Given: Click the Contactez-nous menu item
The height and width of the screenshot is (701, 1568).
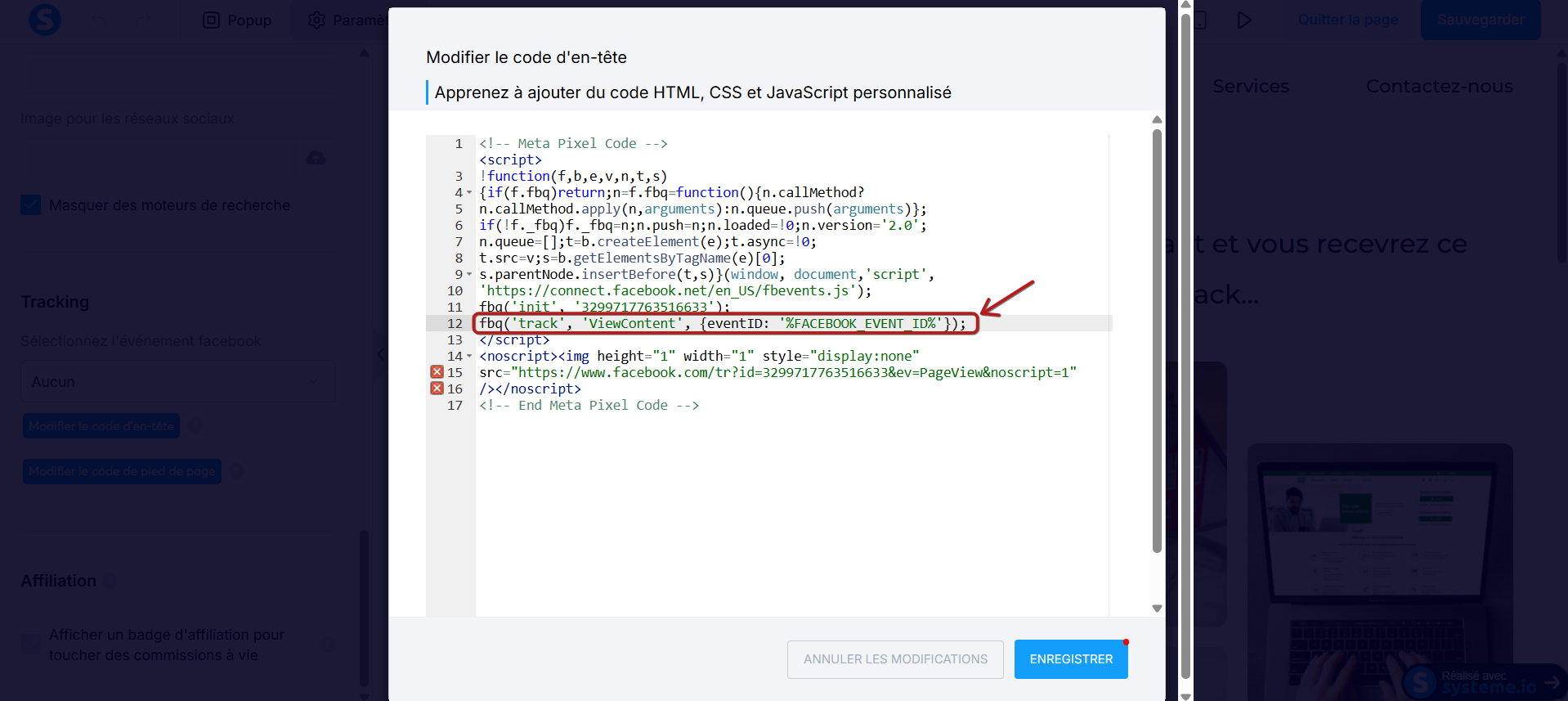Looking at the screenshot, I should [1439, 86].
